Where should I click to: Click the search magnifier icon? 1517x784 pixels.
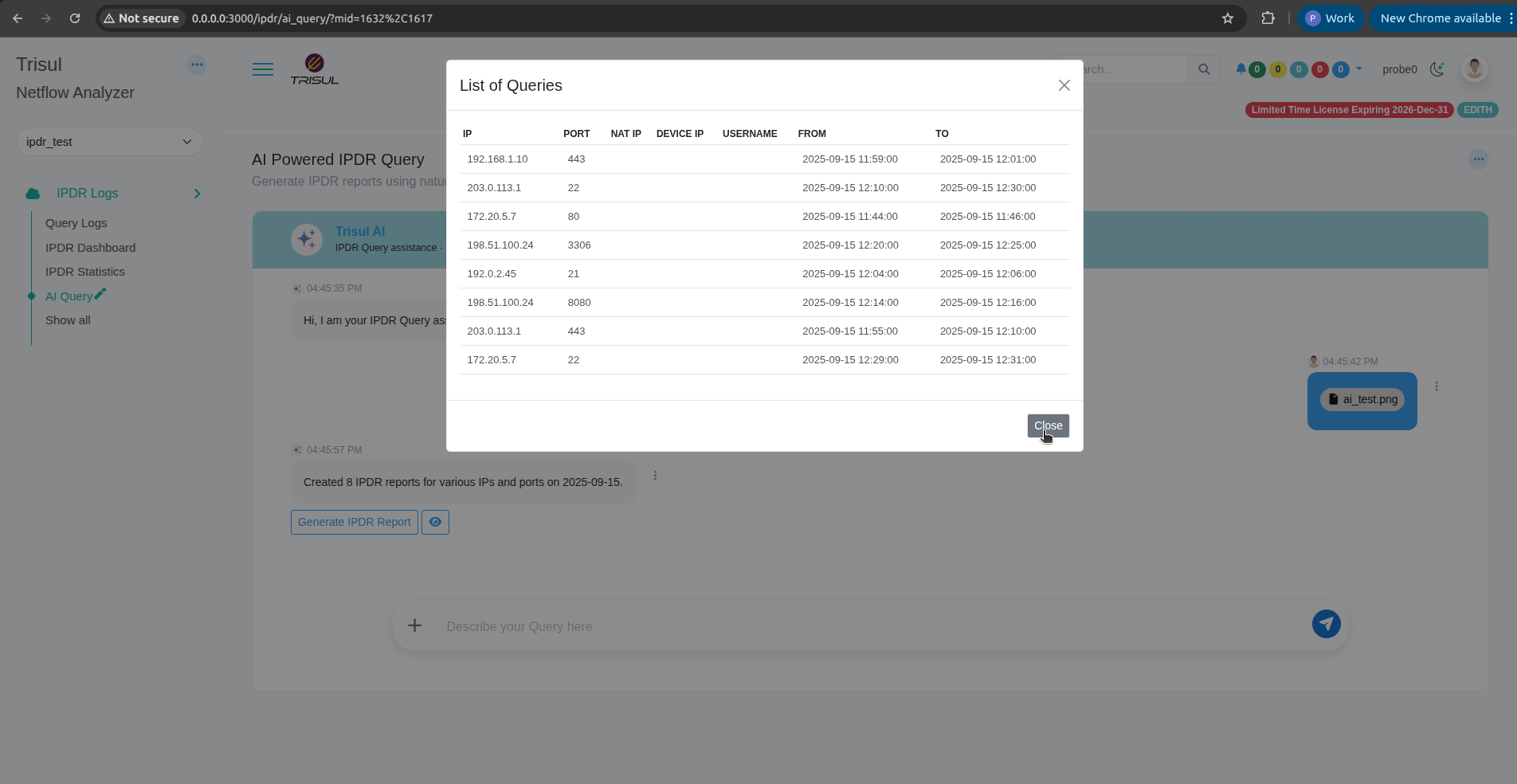(x=1204, y=69)
